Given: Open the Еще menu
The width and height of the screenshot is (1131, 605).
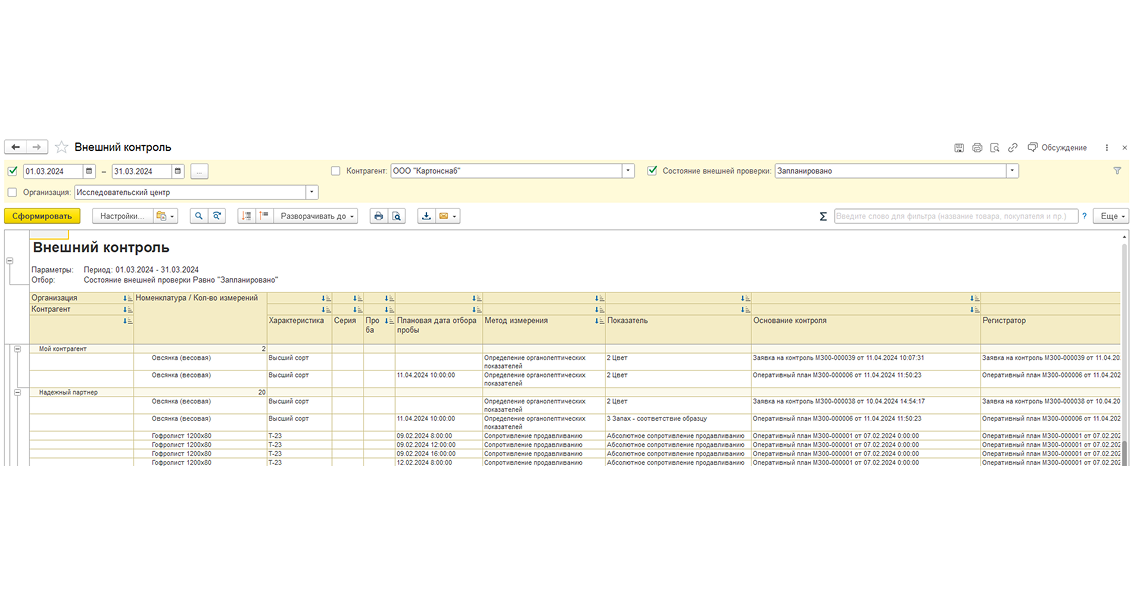Looking at the screenshot, I should click(x=1111, y=216).
